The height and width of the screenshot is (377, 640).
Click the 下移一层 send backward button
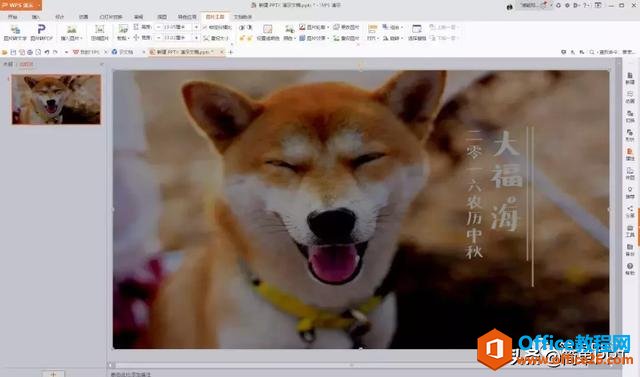444,38
